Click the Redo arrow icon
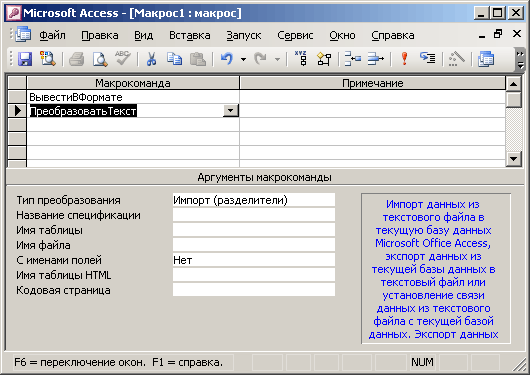 coord(261,59)
